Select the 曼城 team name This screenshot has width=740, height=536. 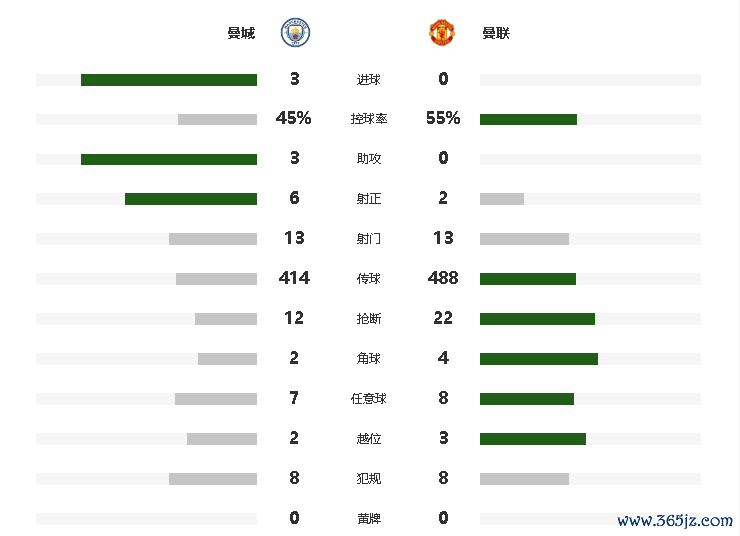(x=241, y=33)
